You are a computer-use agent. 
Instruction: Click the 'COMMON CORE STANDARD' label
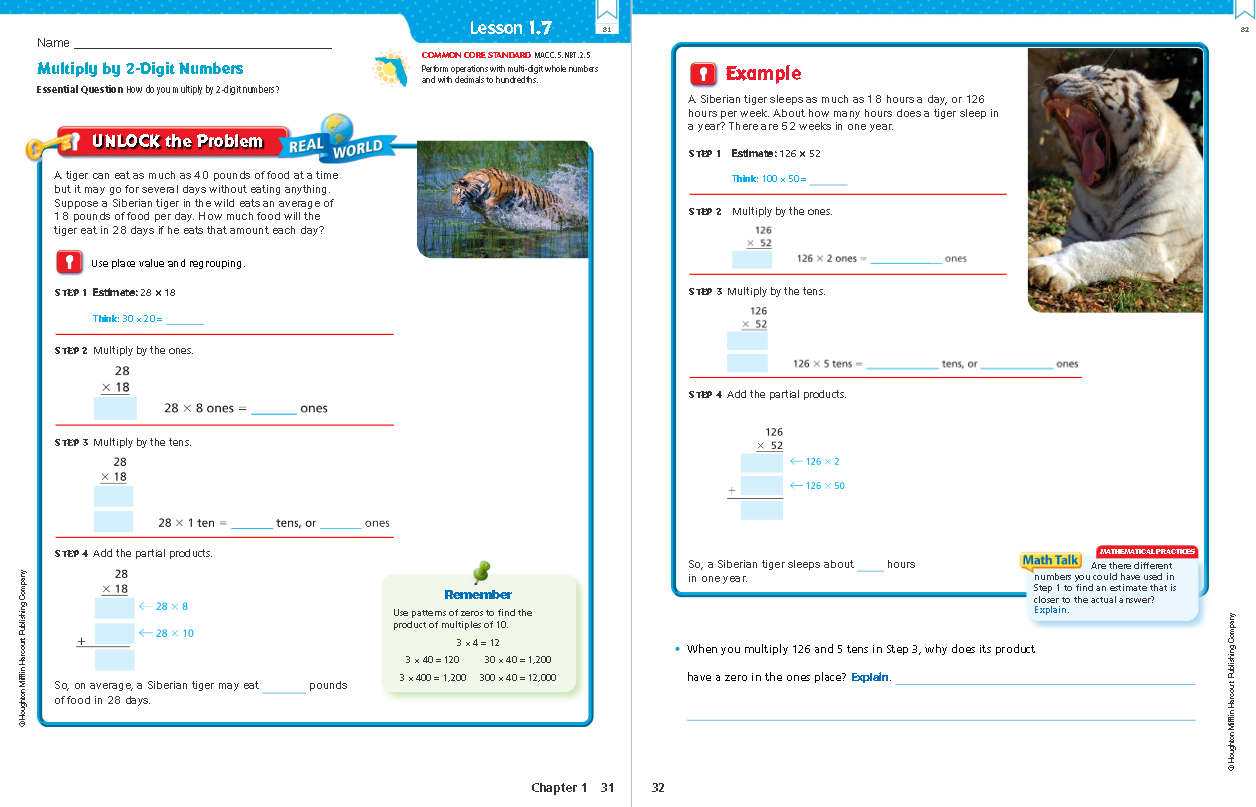coord(475,56)
